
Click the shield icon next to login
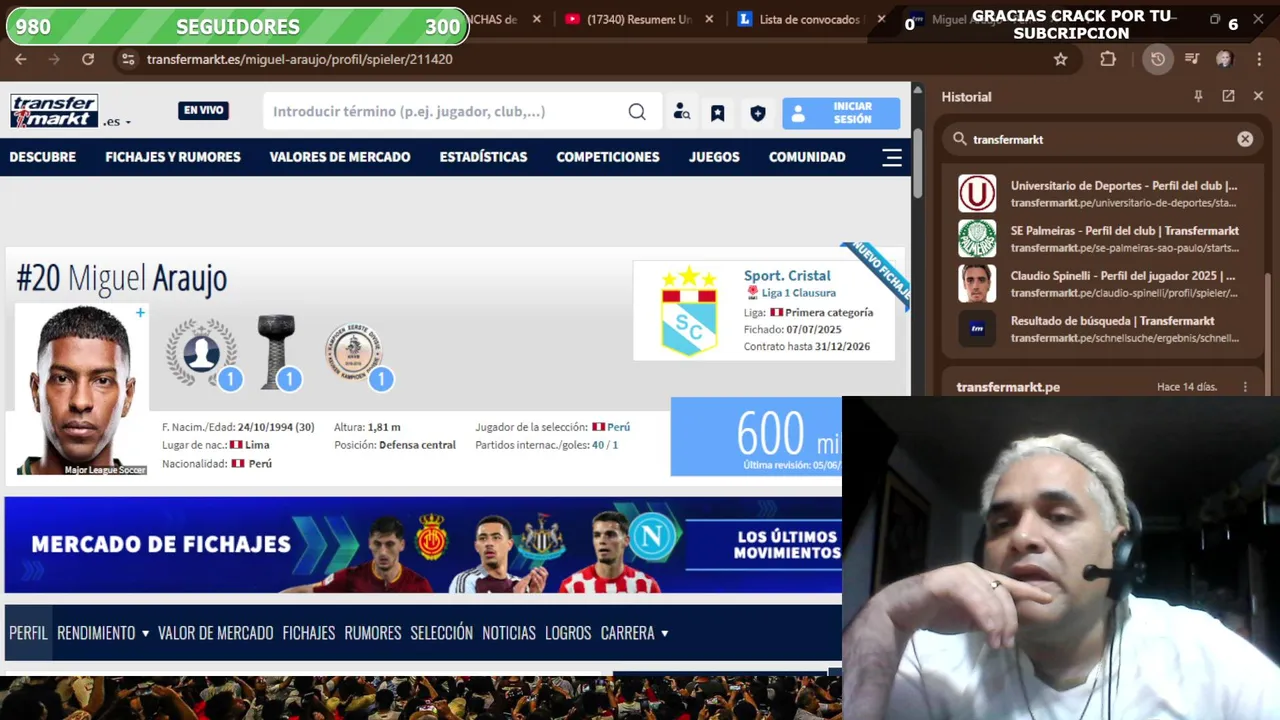(x=758, y=113)
